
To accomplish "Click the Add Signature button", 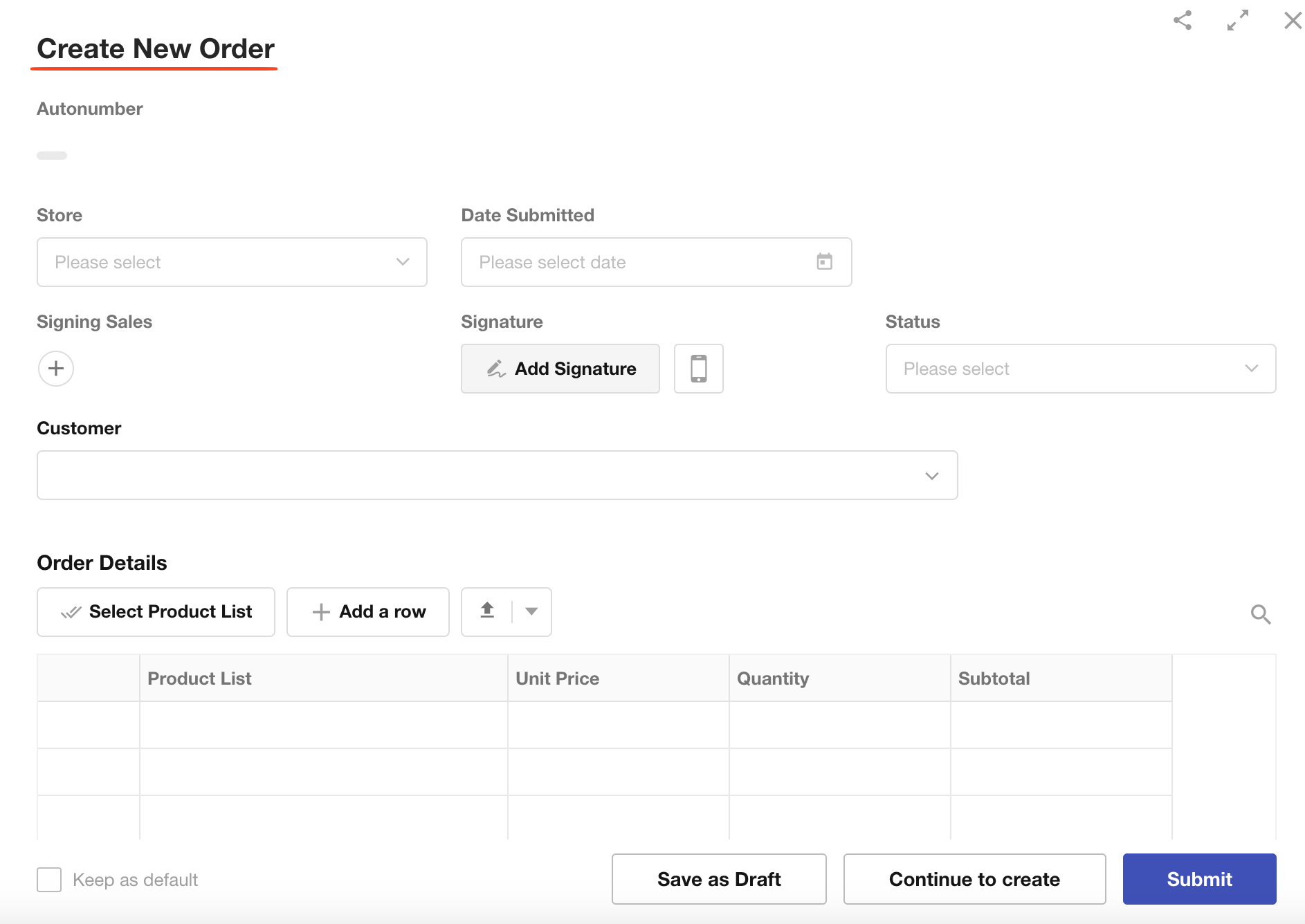I will click(x=560, y=369).
